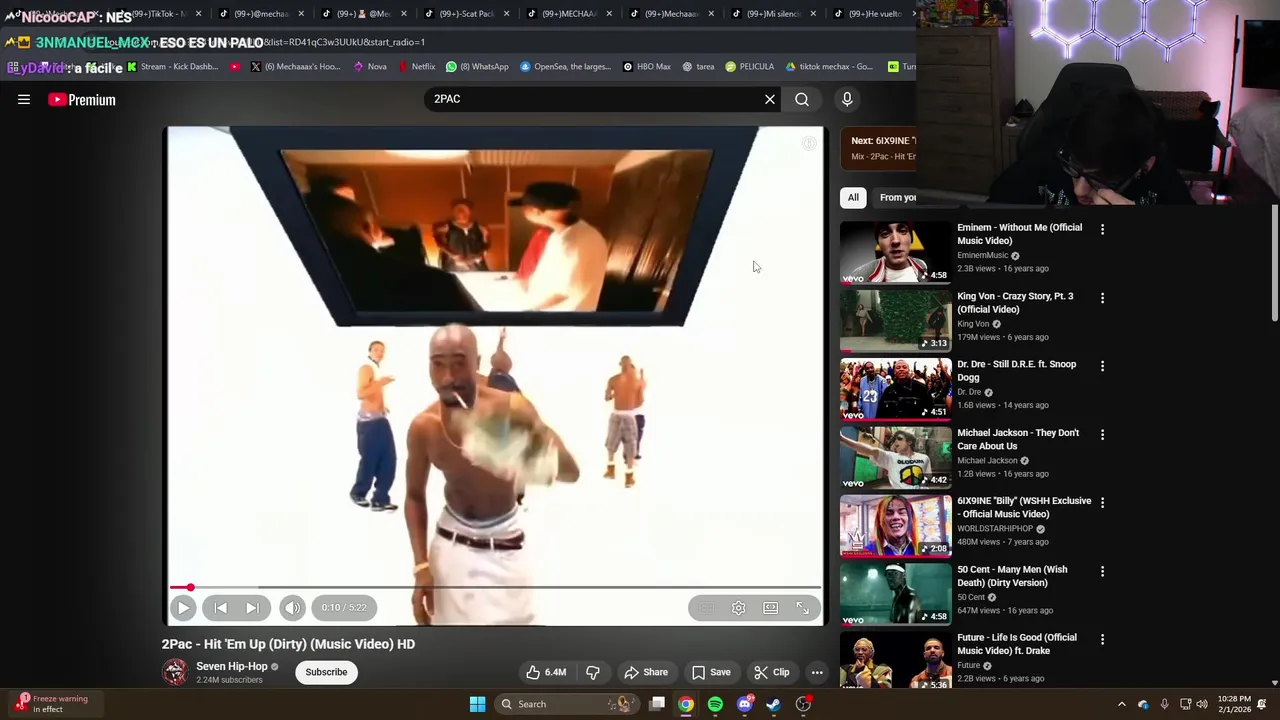Screen dimensions: 1280x720
Task: Open the 50 Cent Many Men title
Action: [x=1013, y=576]
